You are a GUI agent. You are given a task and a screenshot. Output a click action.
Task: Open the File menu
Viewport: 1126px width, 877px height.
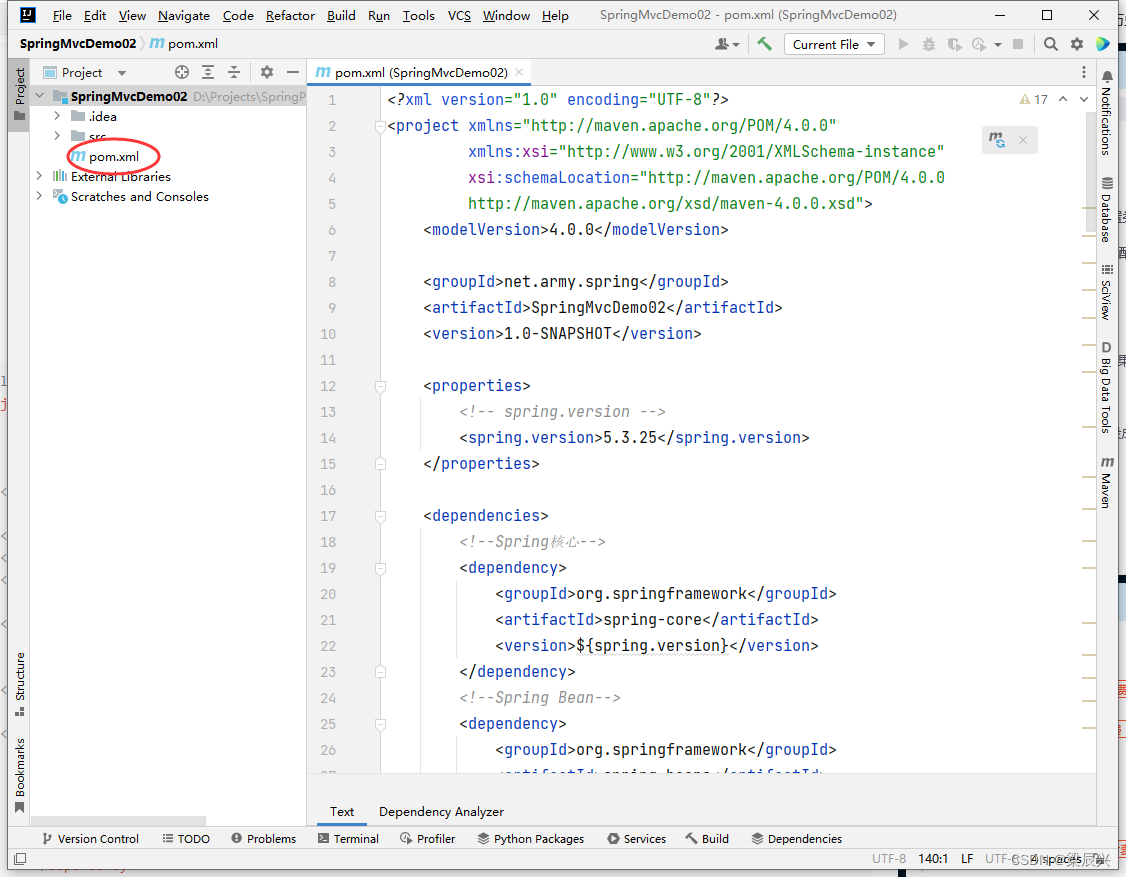pos(62,15)
